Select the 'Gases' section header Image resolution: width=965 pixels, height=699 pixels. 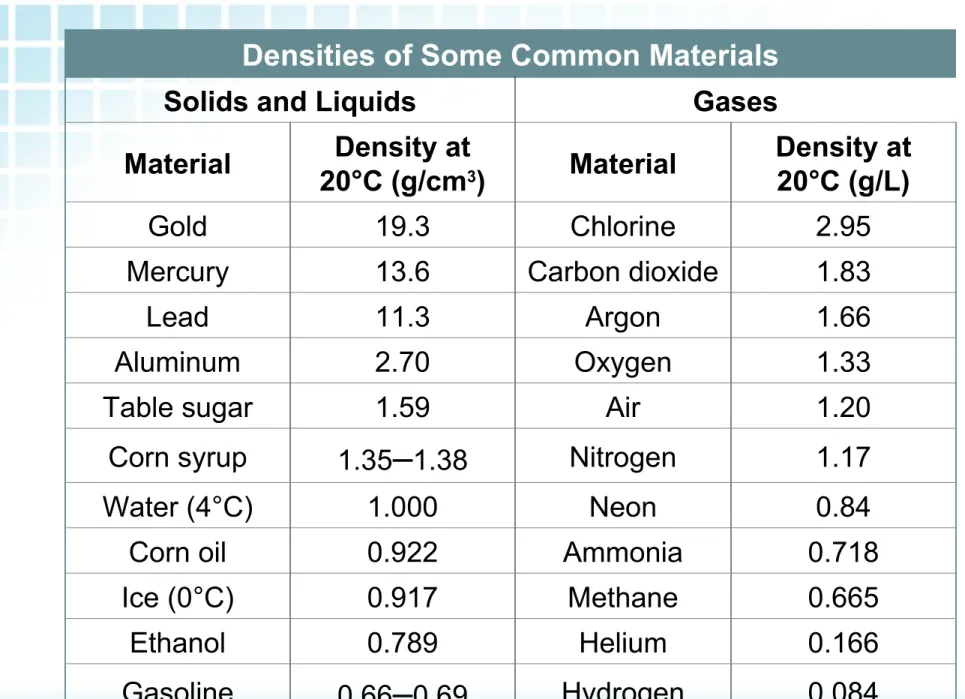point(735,102)
